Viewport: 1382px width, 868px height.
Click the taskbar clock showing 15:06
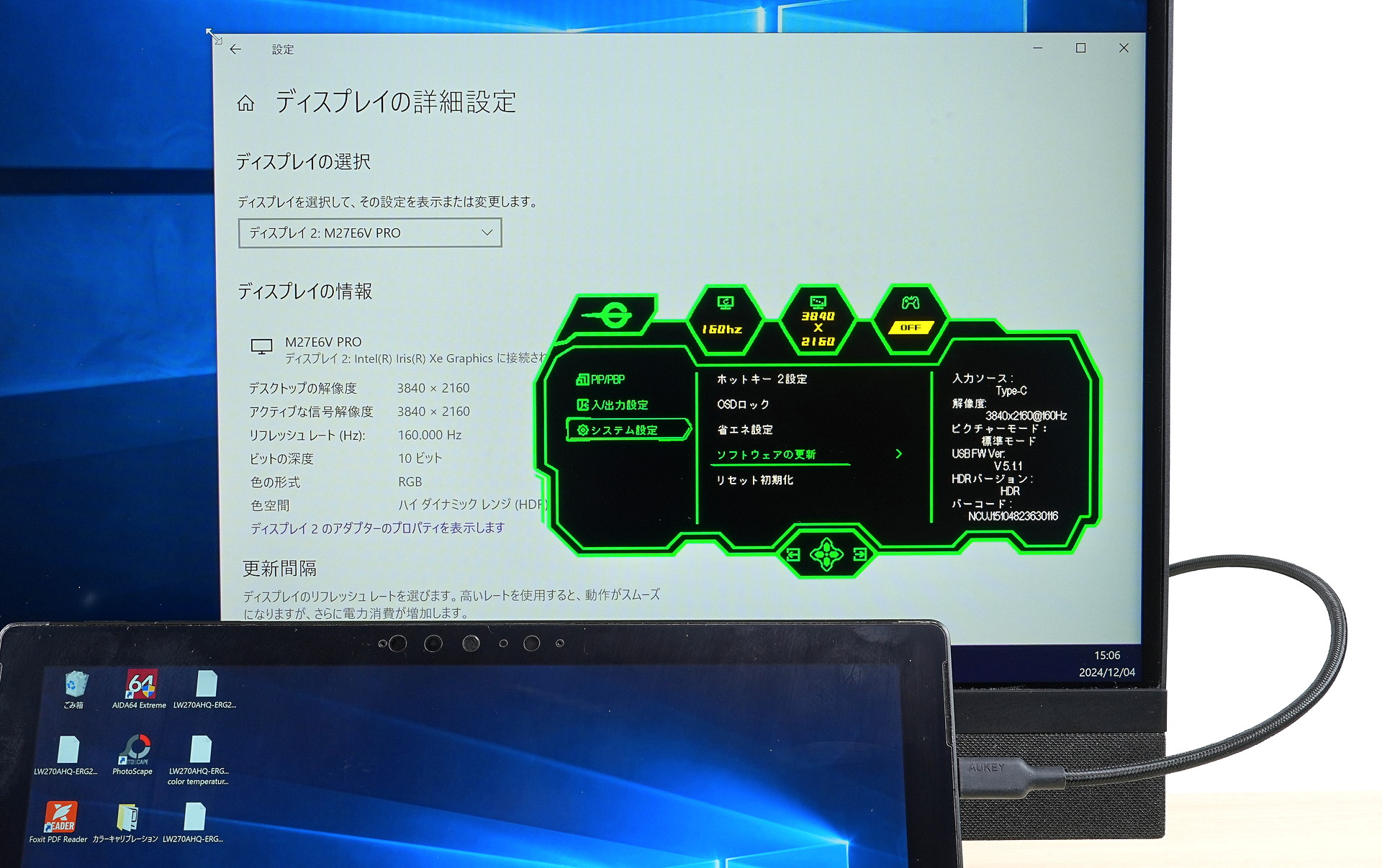[x=1107, y=656]
